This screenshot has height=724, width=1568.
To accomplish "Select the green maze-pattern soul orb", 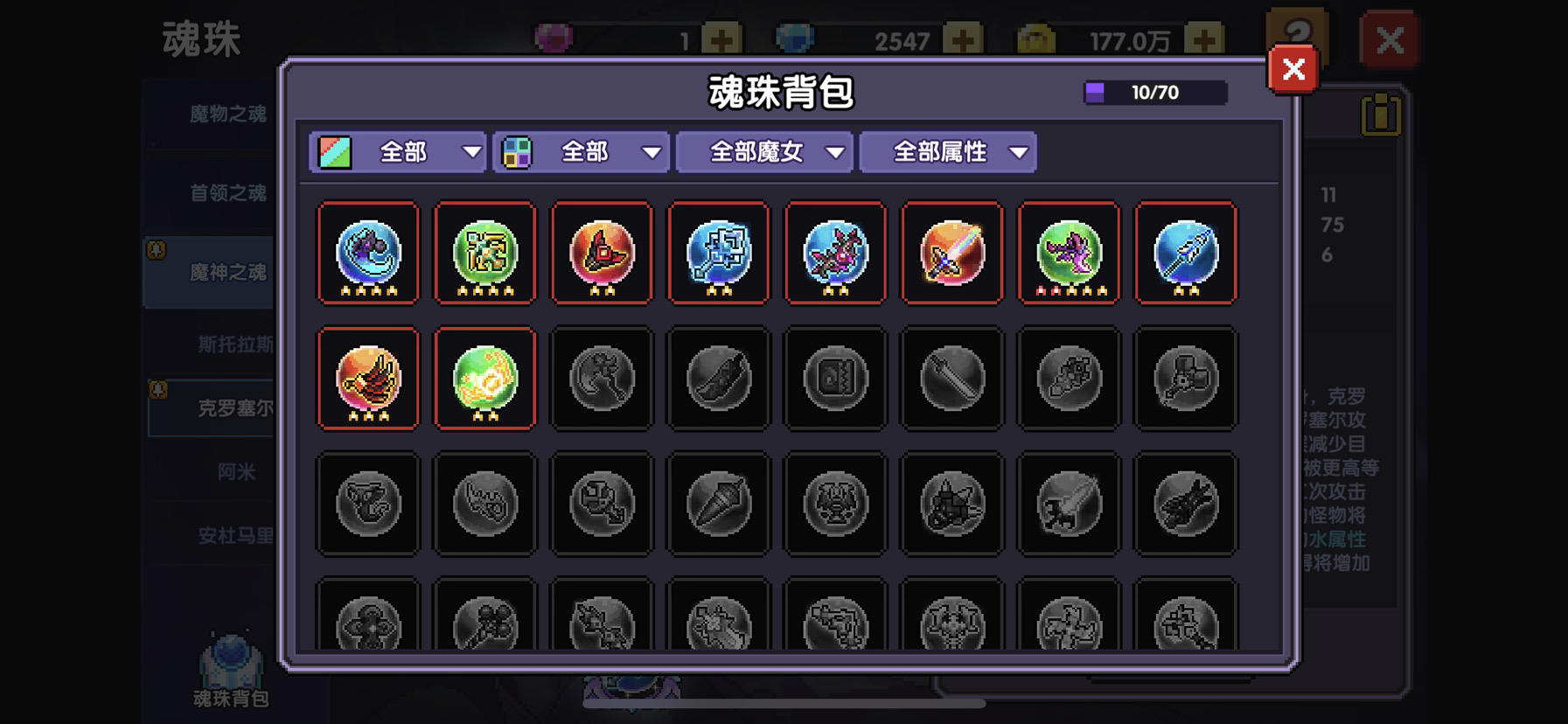I will click(485, 253).
